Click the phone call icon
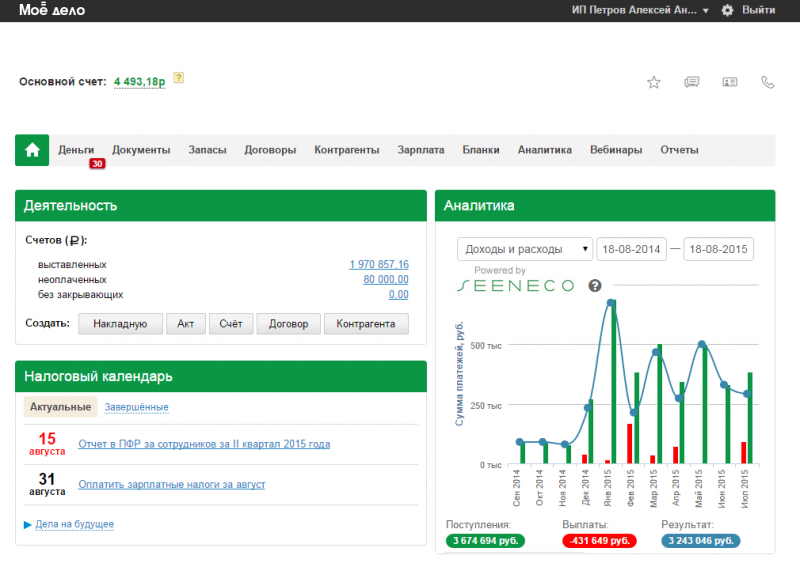This screenshot has height=563, width=800. (768, 82)
